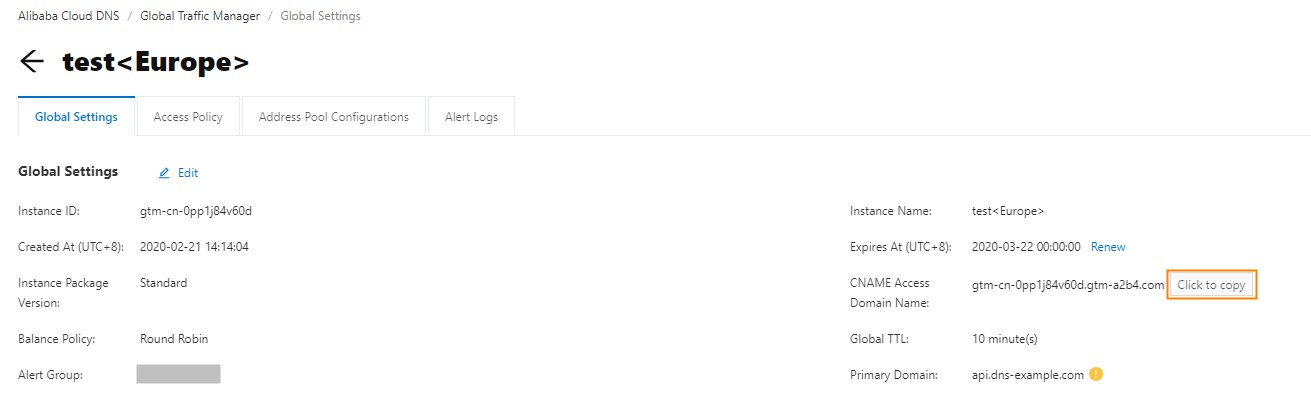Open the Access Policy tab
This screenshot has height=404, width=1311.
coord(188,116)
